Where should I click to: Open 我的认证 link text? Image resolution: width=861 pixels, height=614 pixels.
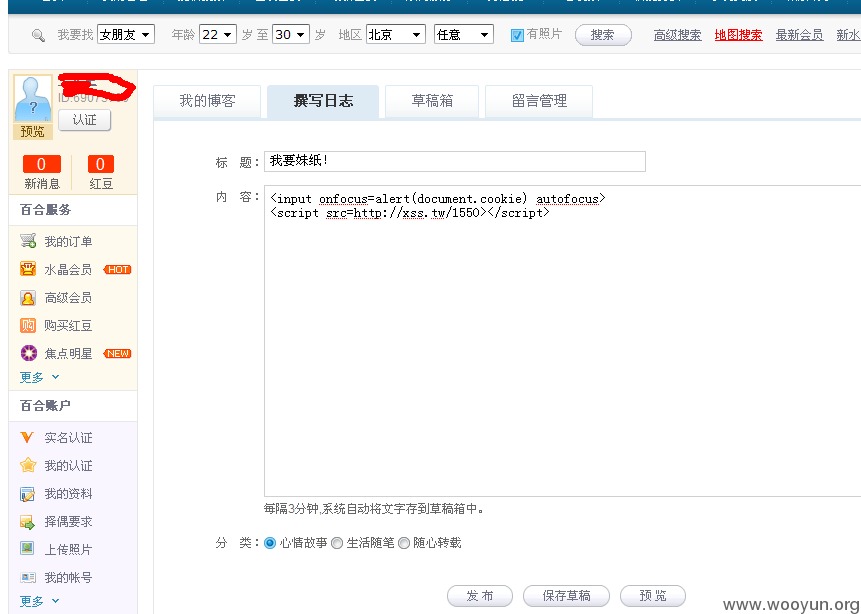(68, 466)
